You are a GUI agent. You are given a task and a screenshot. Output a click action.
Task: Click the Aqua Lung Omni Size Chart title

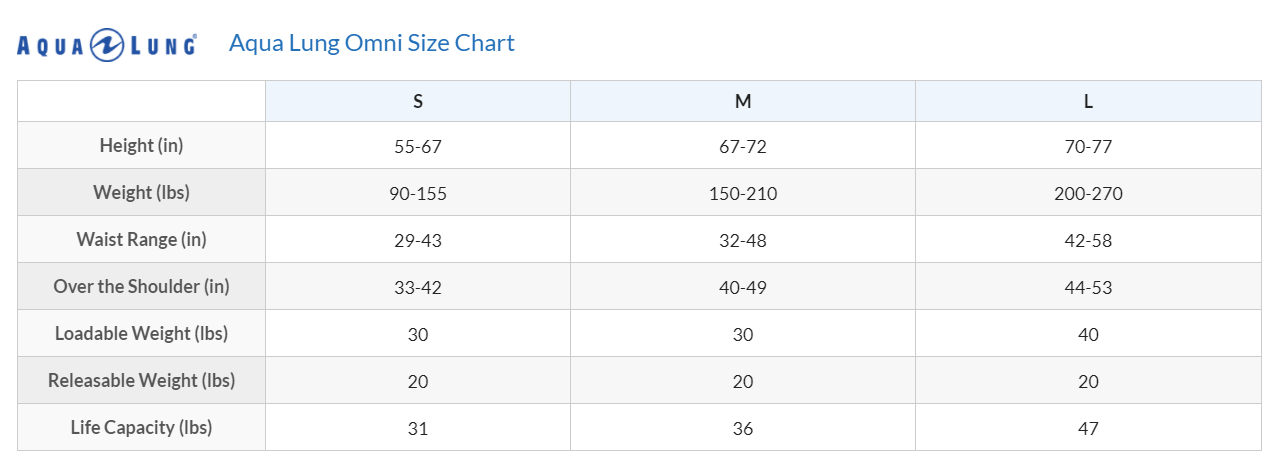click(372, 43)
